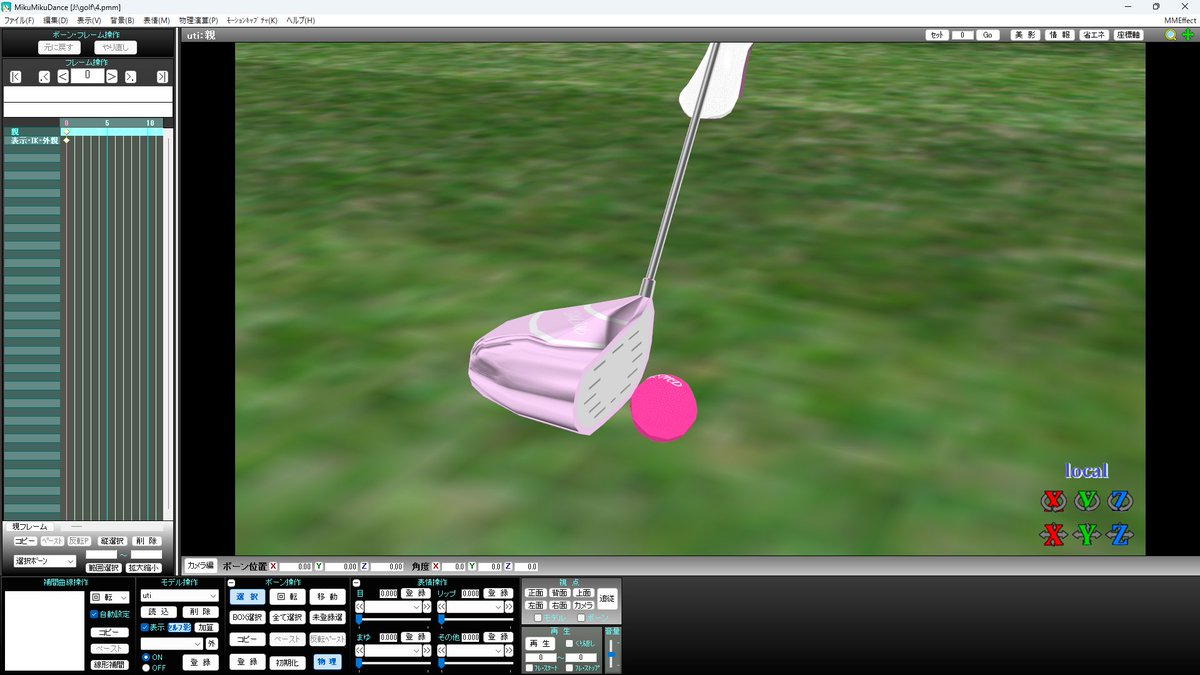
Task: Jump to the last frame button
Action: coord(162,76)
